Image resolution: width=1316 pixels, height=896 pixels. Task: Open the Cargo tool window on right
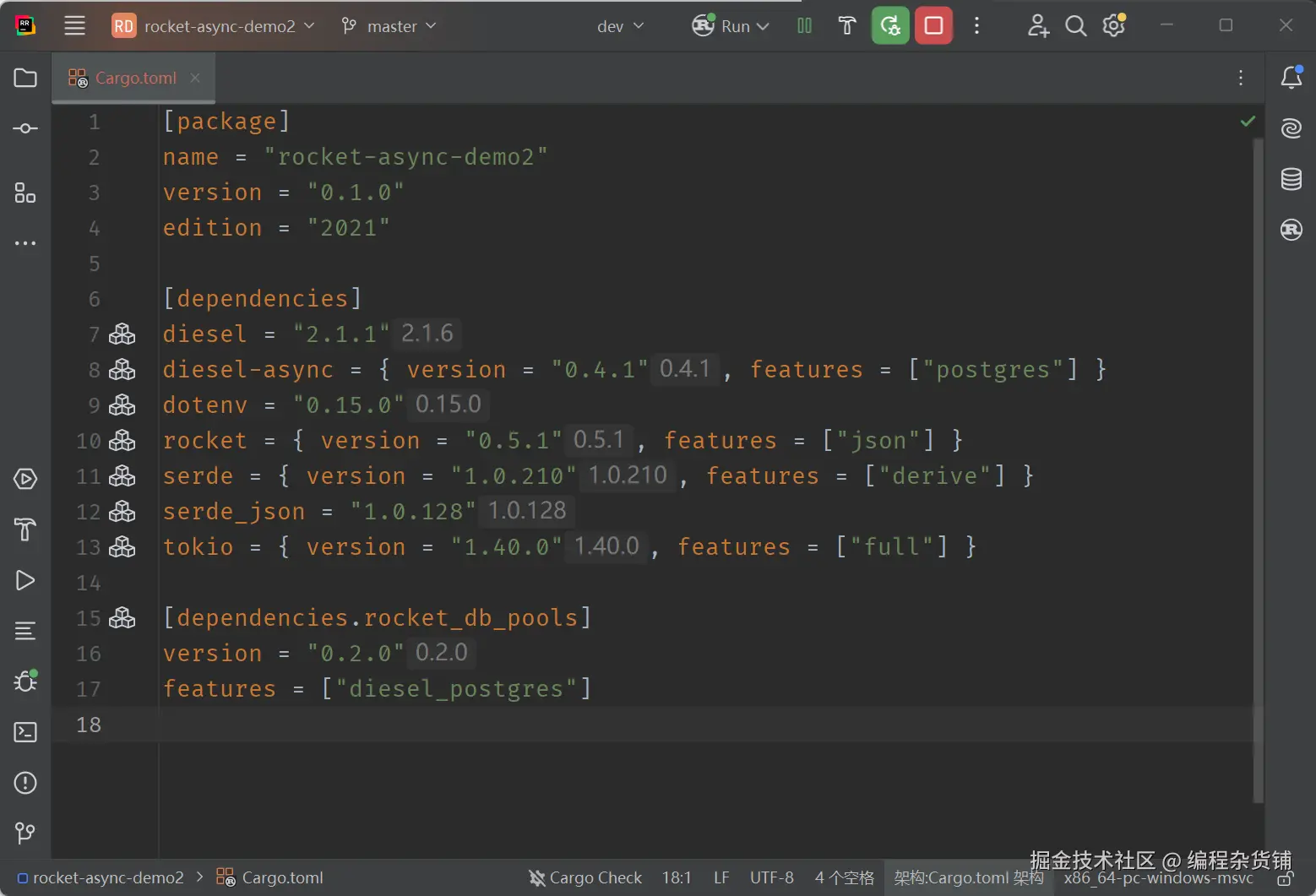[x=1292, y=230]
